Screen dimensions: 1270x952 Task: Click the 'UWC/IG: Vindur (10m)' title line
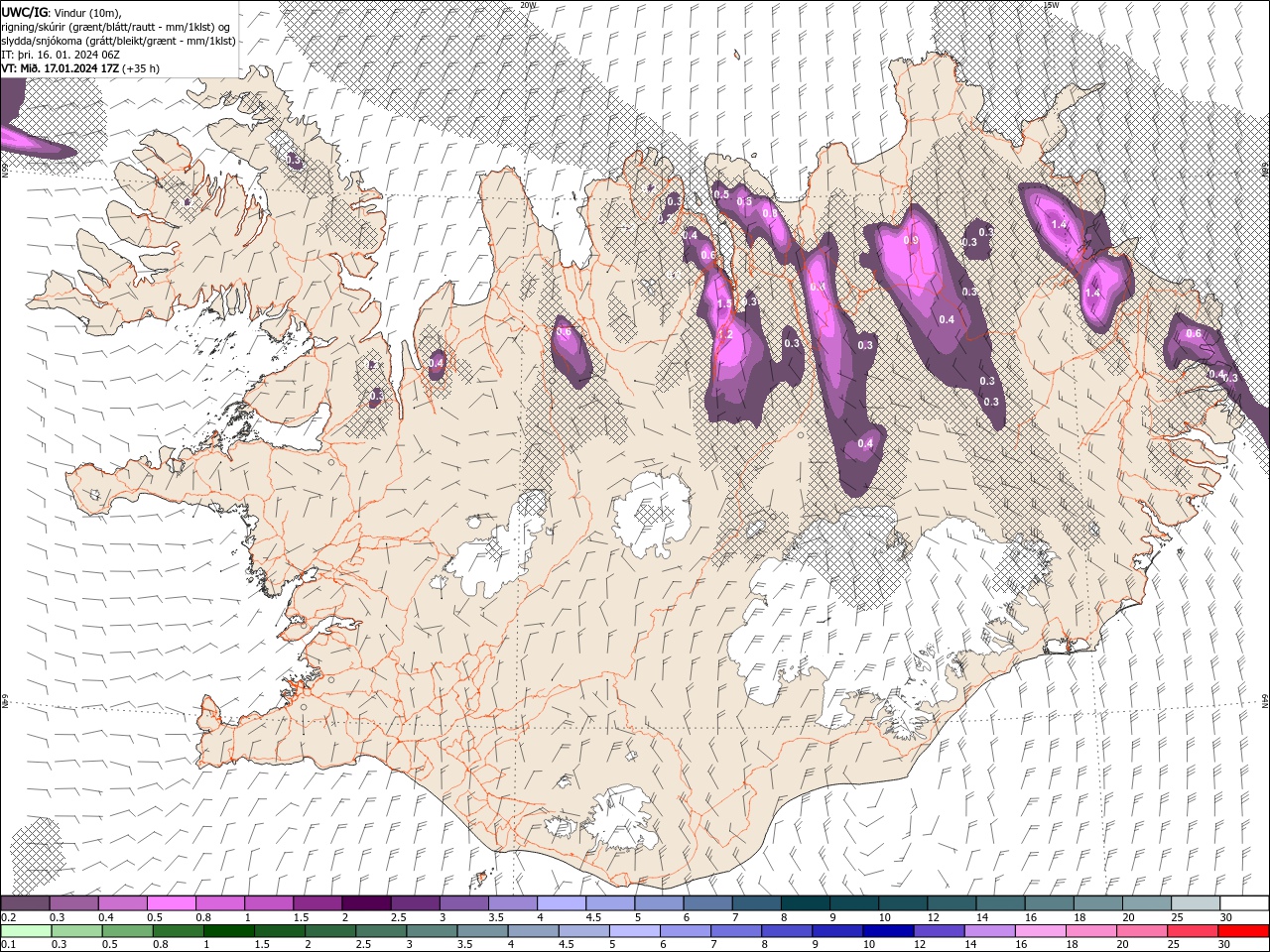pyautogui.click(x=60, y=12)
